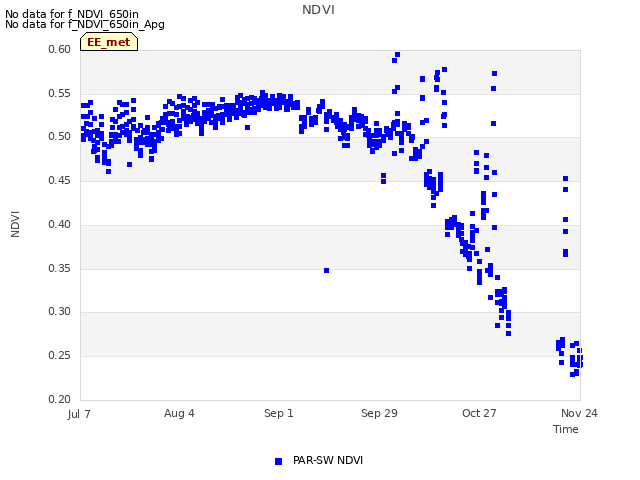Click the 0.55 y-axis tick label
The width and height of the screenshot is (640, 480).
59,93
